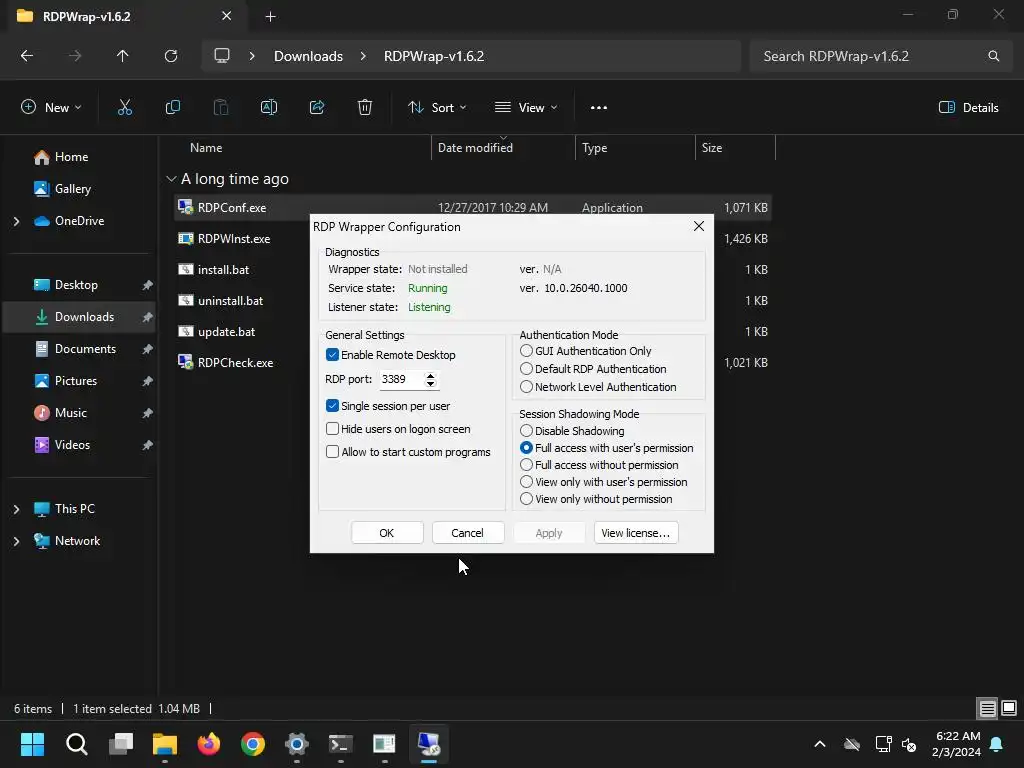The height and width of the screenshot is (768, 1024).
Task: Select the RDPCheck.exe file icon
Action: [185, 362]
